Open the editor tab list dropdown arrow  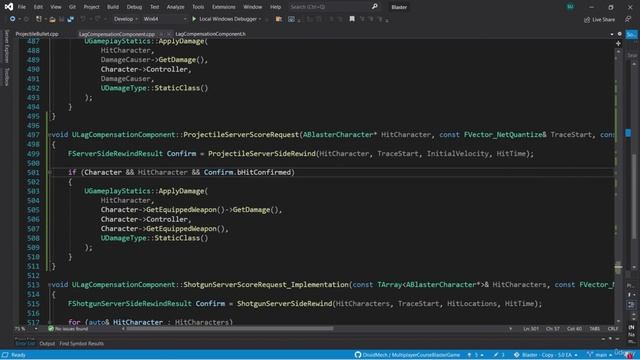tap(612, 34)
